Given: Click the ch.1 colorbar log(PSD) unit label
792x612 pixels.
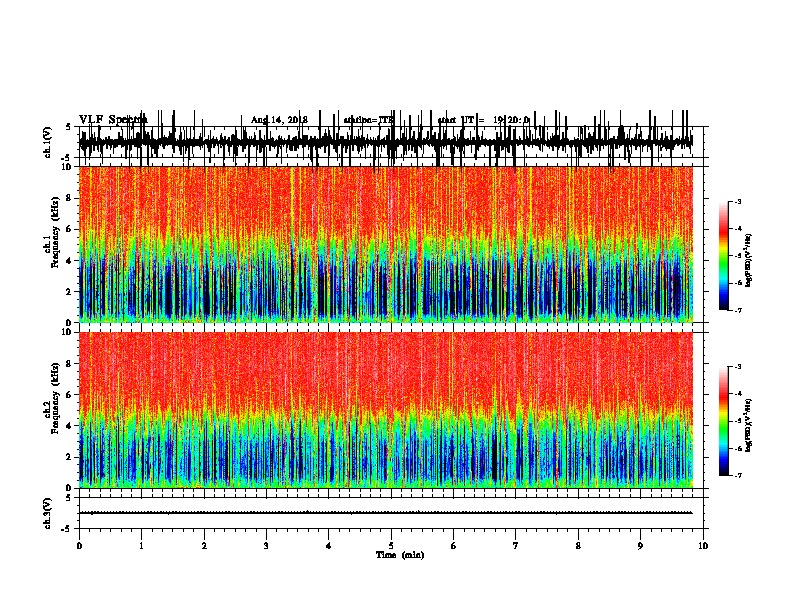Looking at the screenshot, I should (x=749, y=260).
